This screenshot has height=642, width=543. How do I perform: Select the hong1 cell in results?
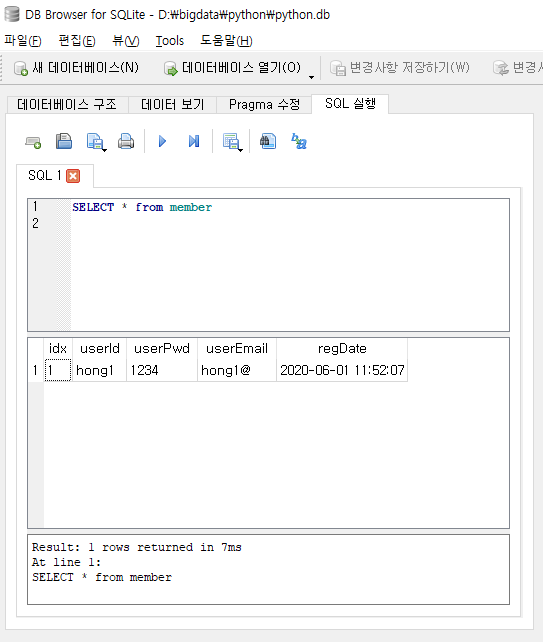click(100, 370)
